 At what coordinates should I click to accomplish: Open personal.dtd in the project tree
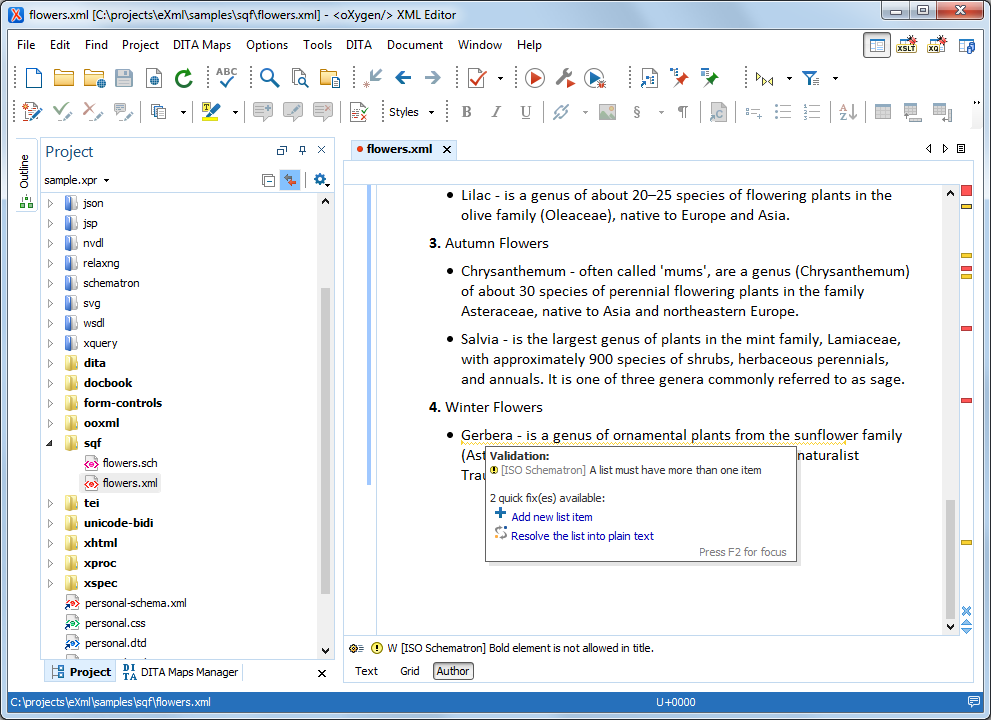tap(116, 644)
